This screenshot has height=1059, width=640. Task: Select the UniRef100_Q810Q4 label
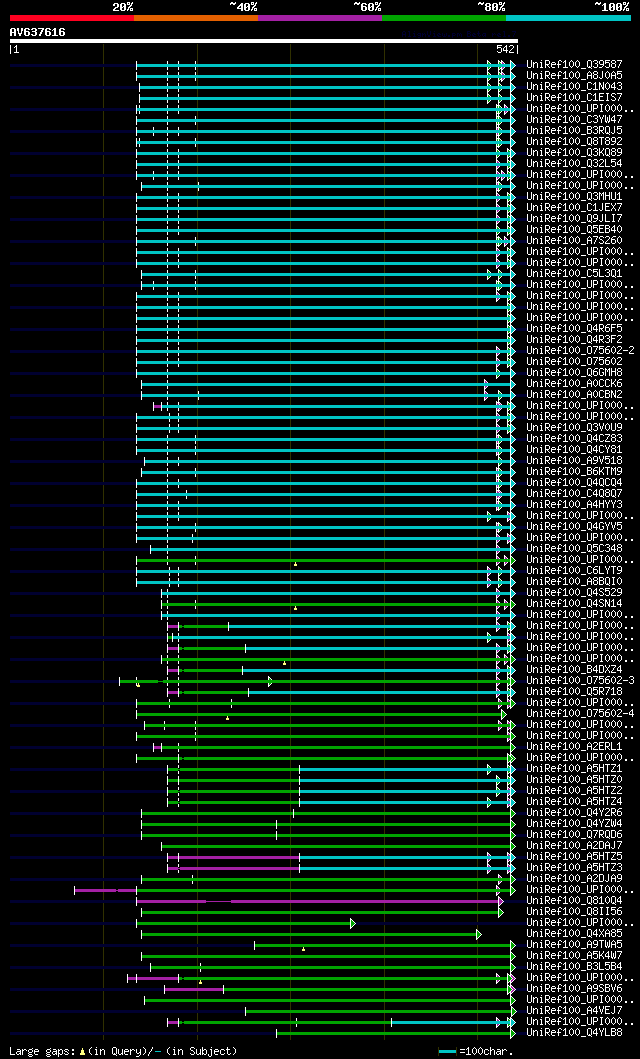pyautogui.click(x=575, y=901)
